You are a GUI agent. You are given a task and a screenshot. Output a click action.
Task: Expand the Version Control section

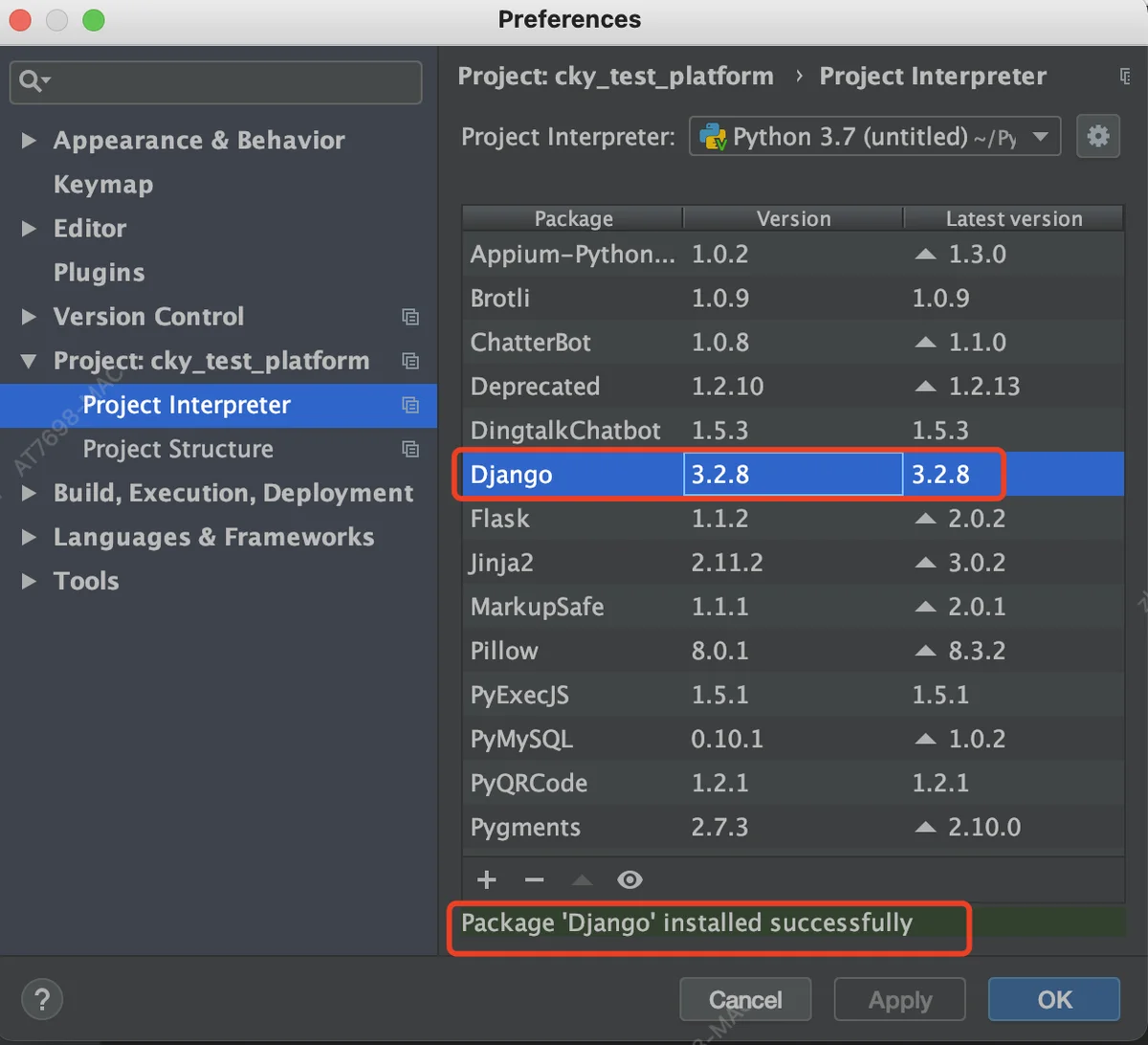click(29, 317)
